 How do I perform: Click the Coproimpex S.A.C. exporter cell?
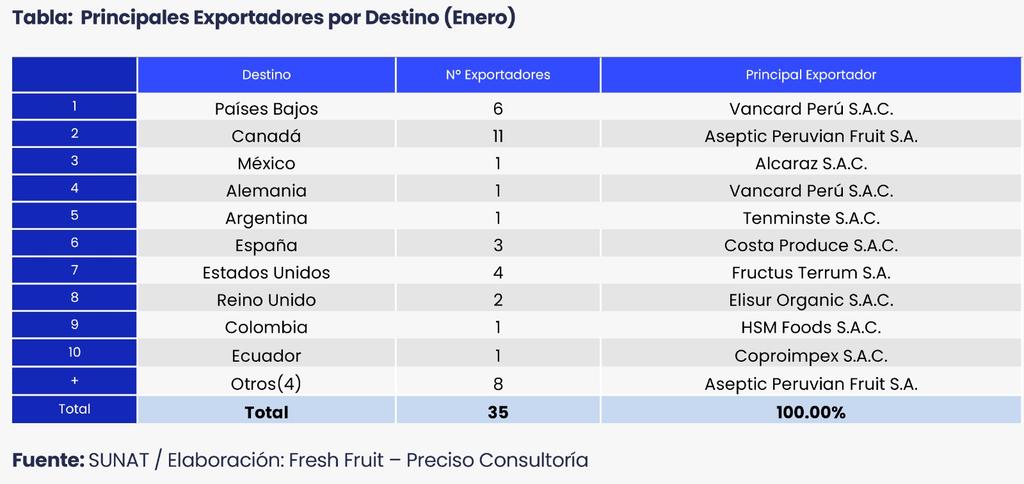click(x=810, y=355)
